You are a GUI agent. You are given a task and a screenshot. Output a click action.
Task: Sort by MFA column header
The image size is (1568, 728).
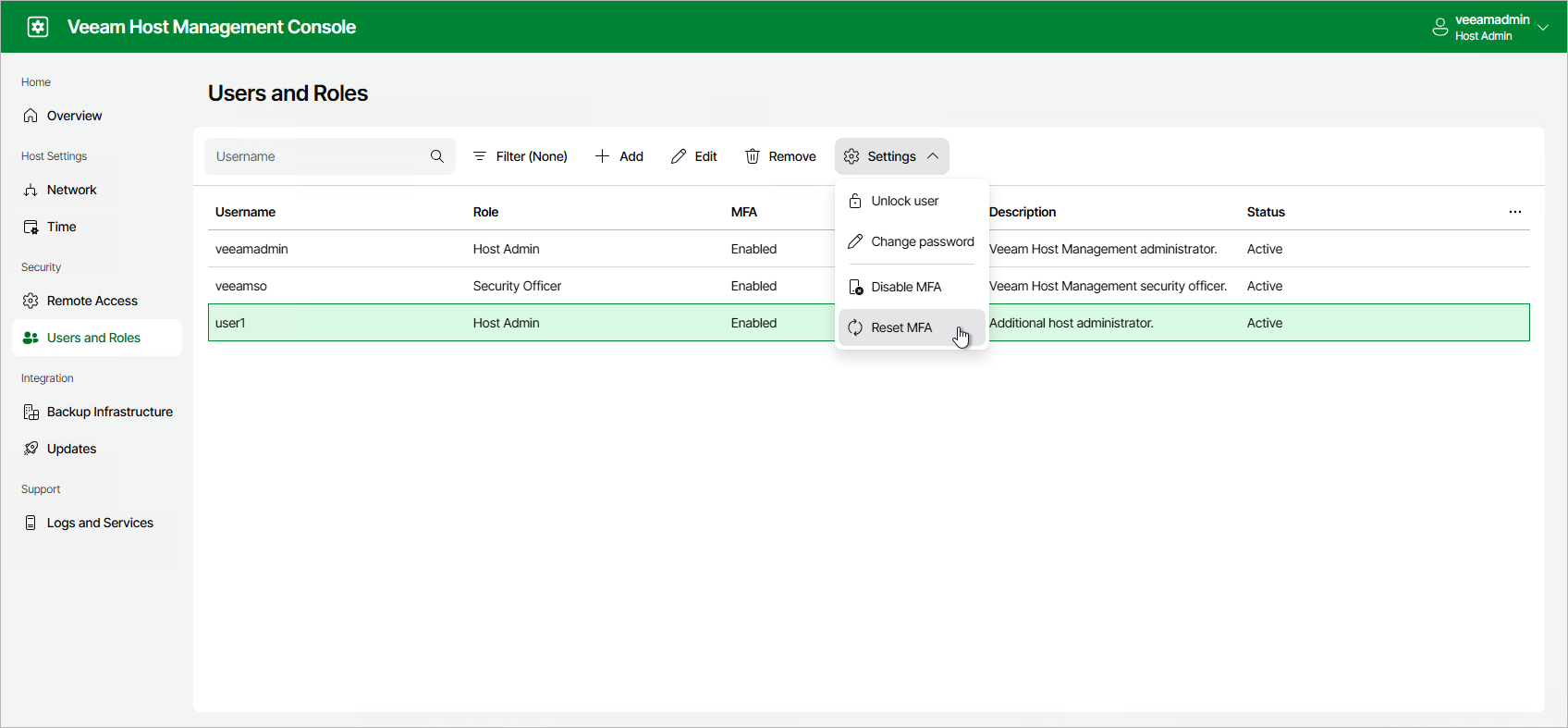743,212
